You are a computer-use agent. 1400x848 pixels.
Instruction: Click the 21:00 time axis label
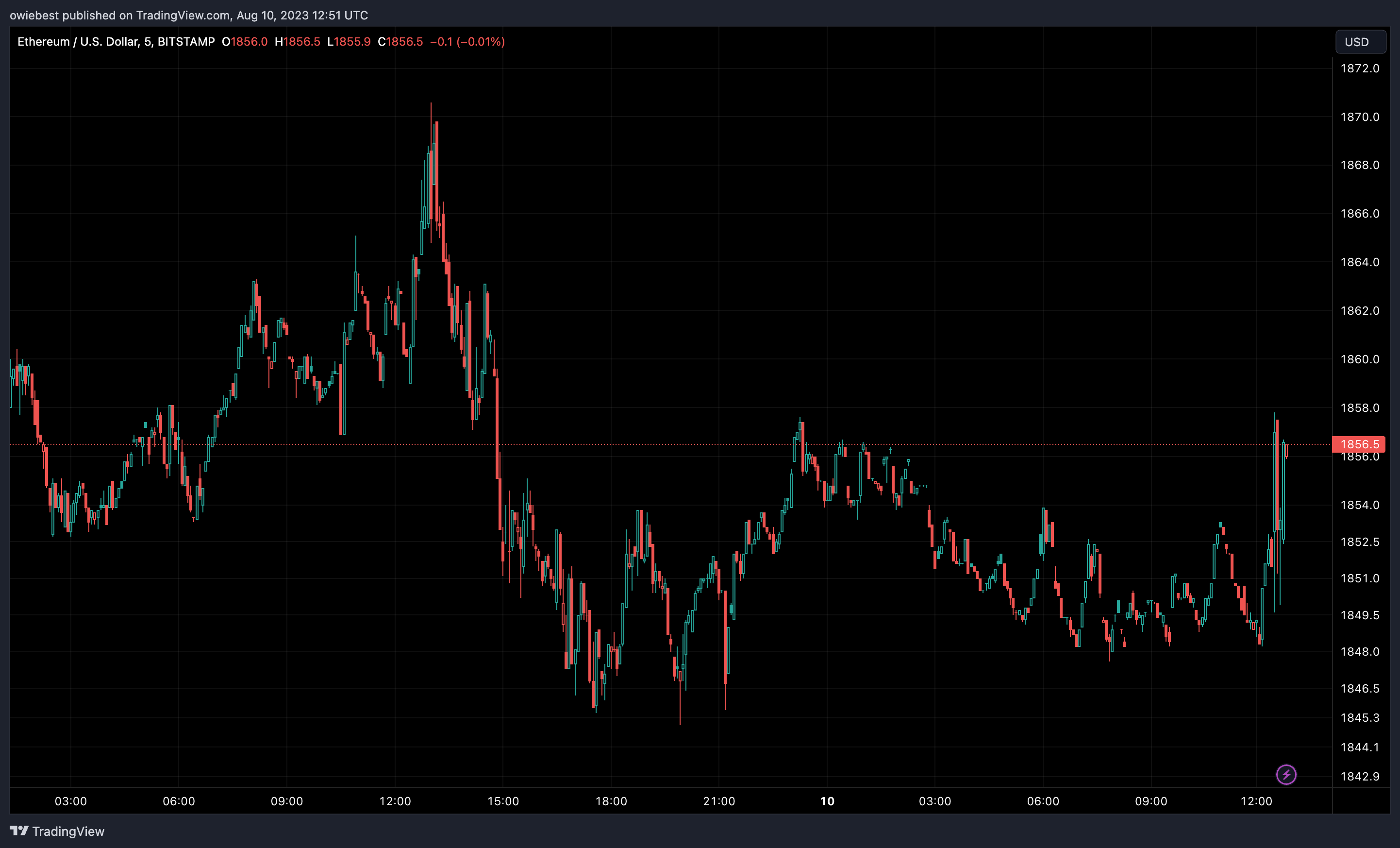[x=719, y=801]
